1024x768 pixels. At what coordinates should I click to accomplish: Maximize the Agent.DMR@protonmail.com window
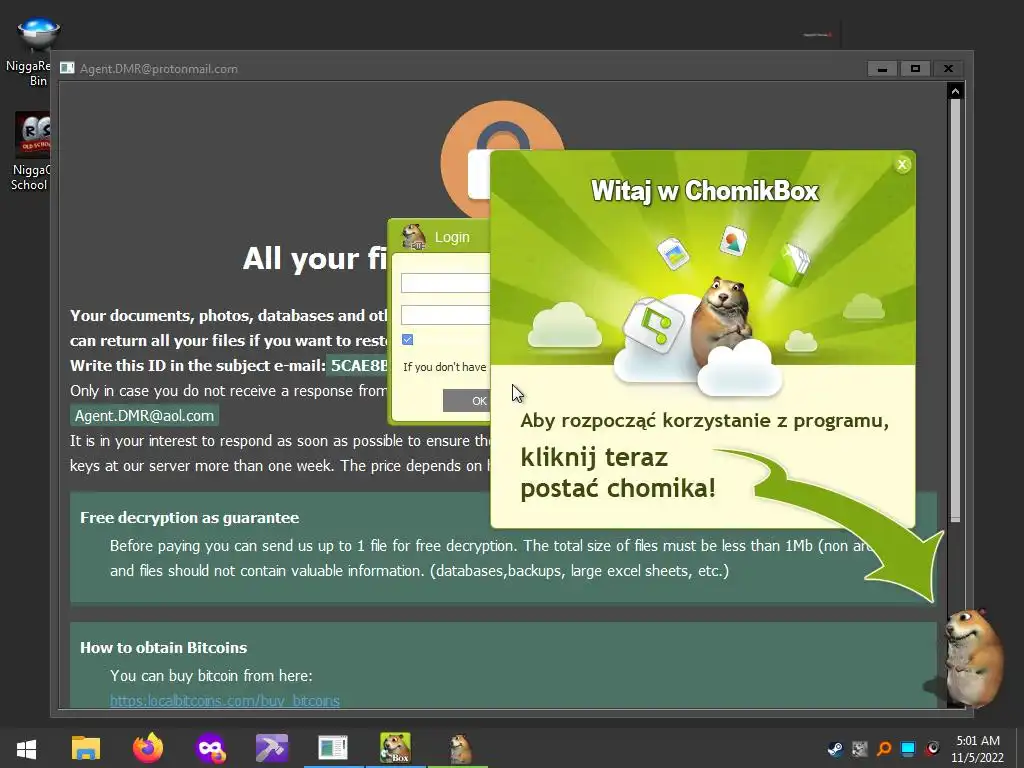click(x=915, y=69)
